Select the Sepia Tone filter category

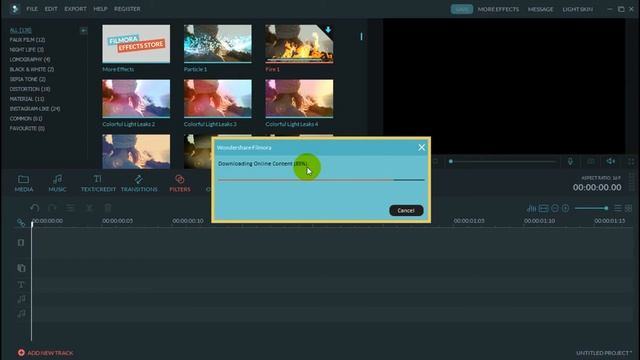[27, 79]
